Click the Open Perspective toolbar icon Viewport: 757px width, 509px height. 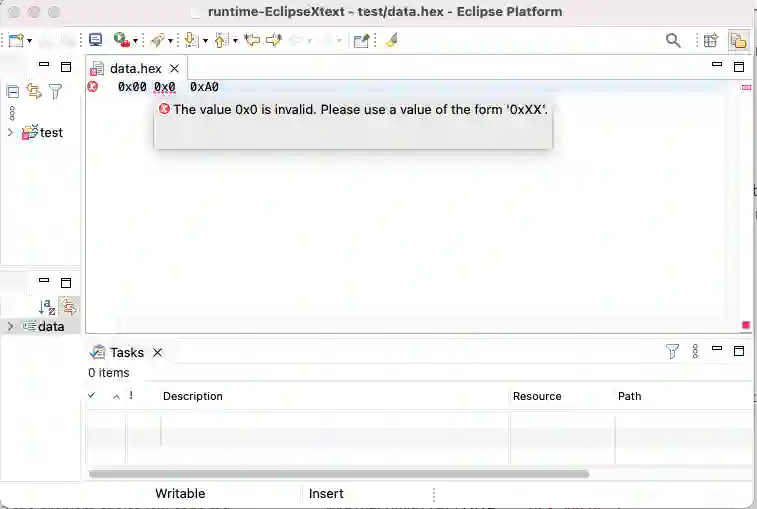tap(711, 40)
